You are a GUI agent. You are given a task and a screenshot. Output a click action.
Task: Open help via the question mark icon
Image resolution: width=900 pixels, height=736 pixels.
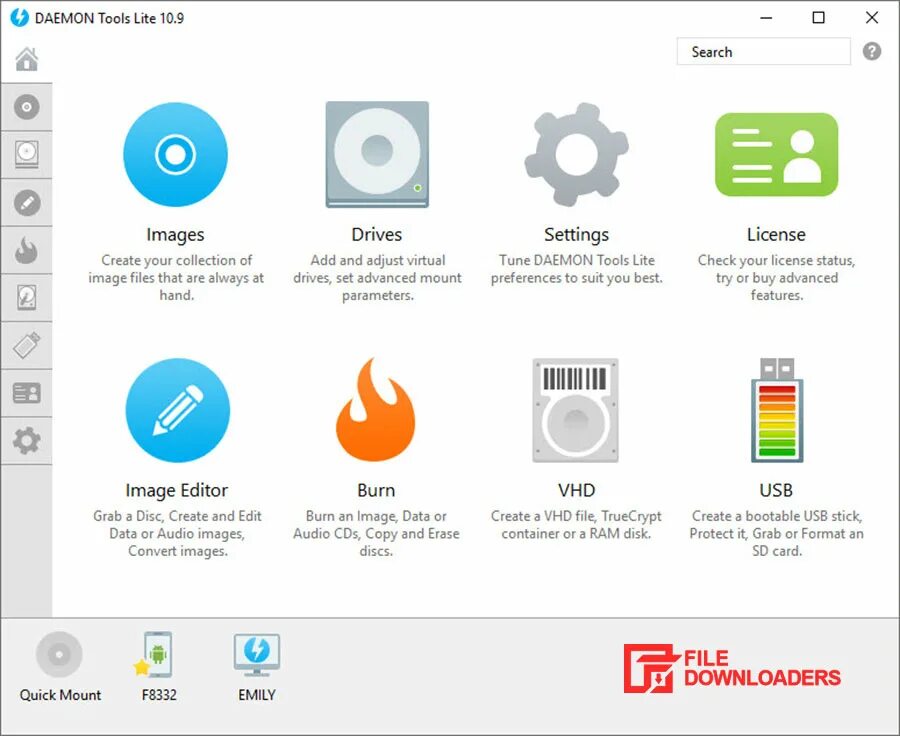click(x=871, y=52)
